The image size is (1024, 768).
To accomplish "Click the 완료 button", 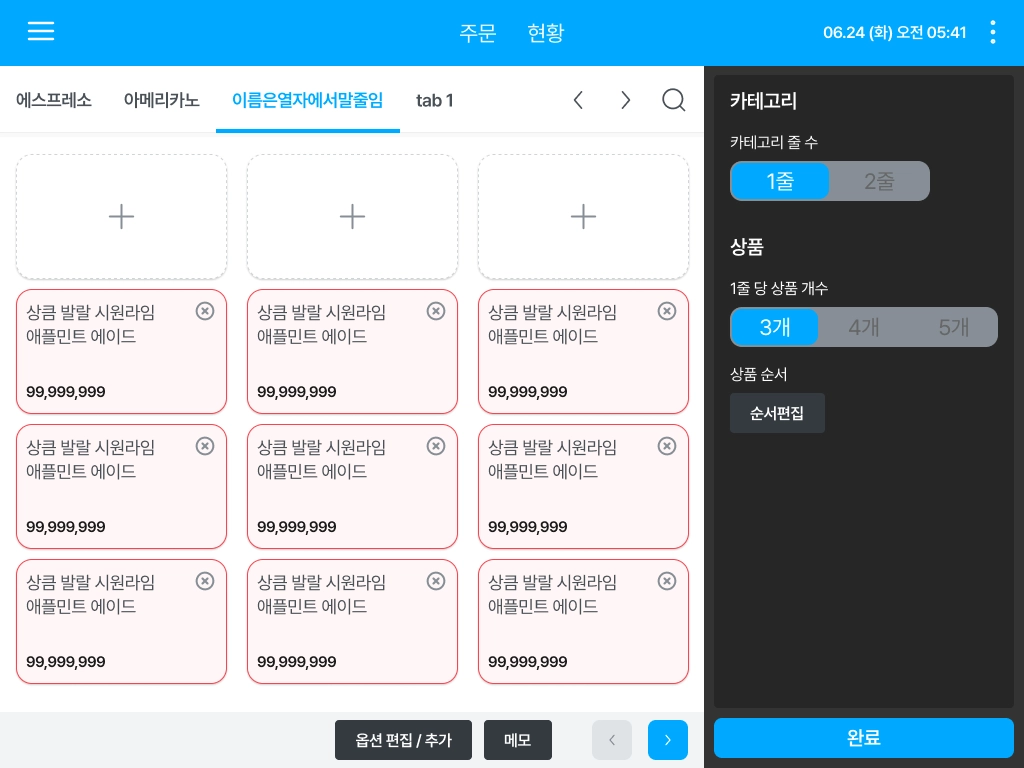I will tap(863, 738).
